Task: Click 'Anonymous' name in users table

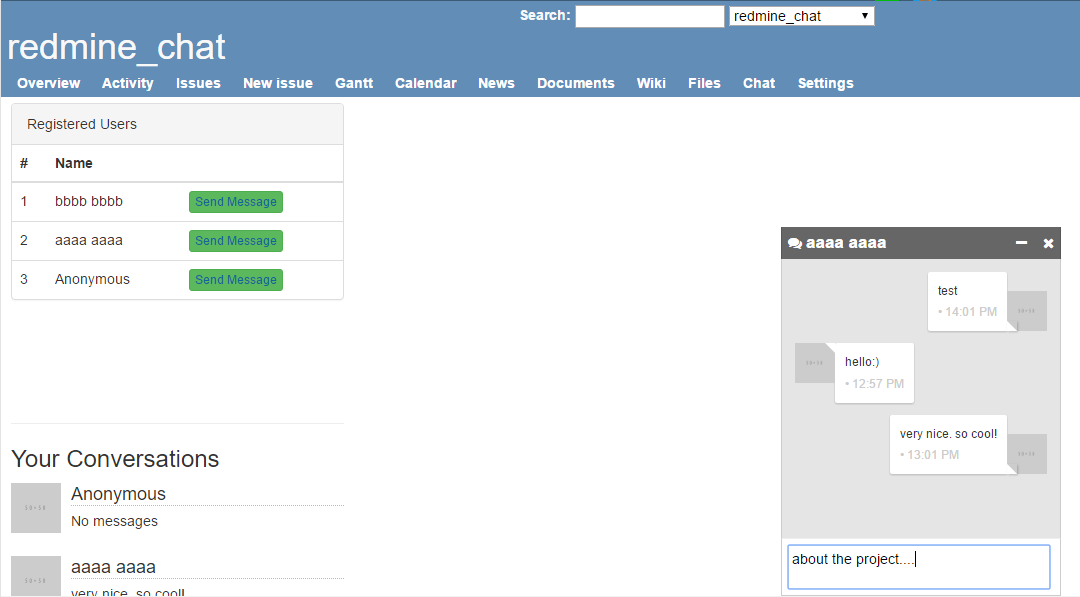Action: [92, 279]
